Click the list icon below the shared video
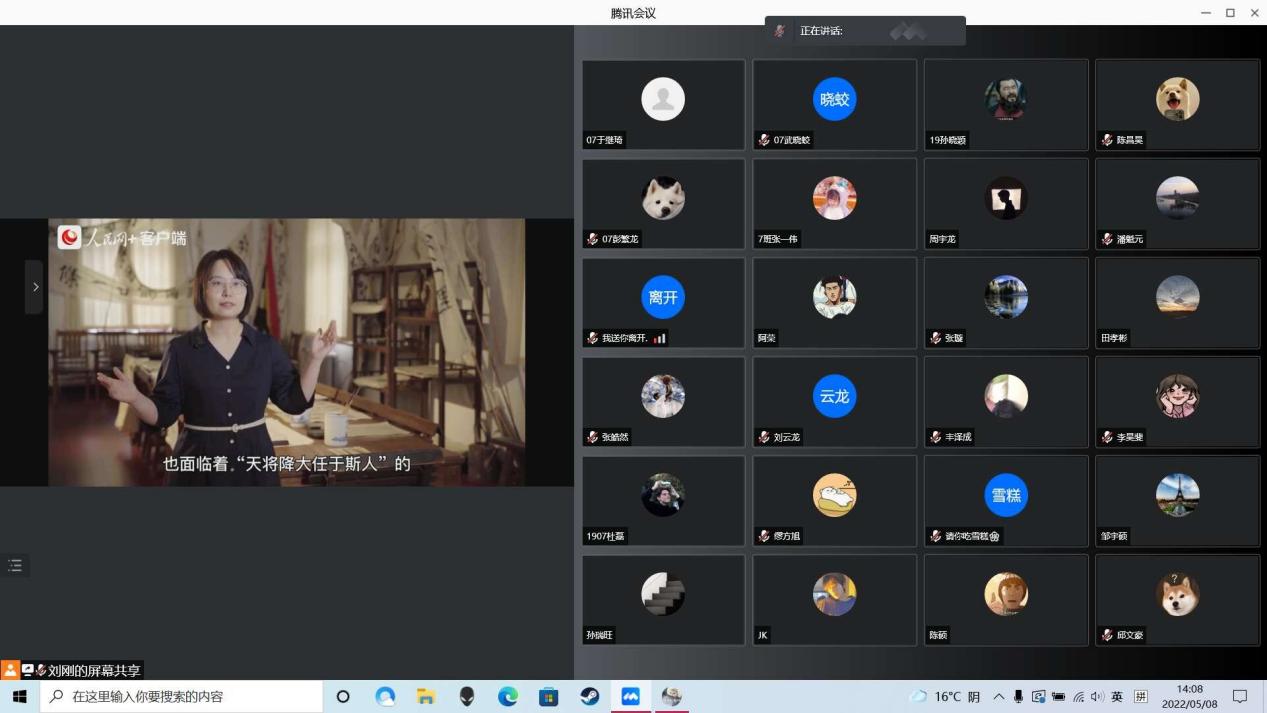Image resolution: width=1267 pixels, height=713 pixels. point(15,566)
